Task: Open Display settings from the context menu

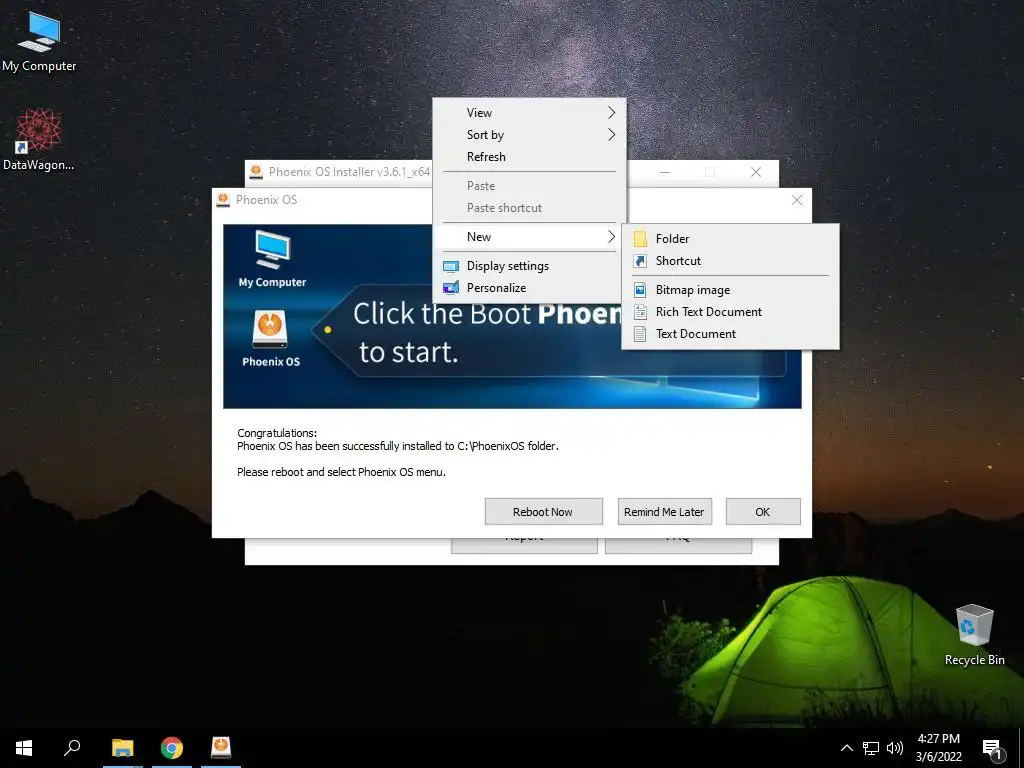Action: coord(529,266)
